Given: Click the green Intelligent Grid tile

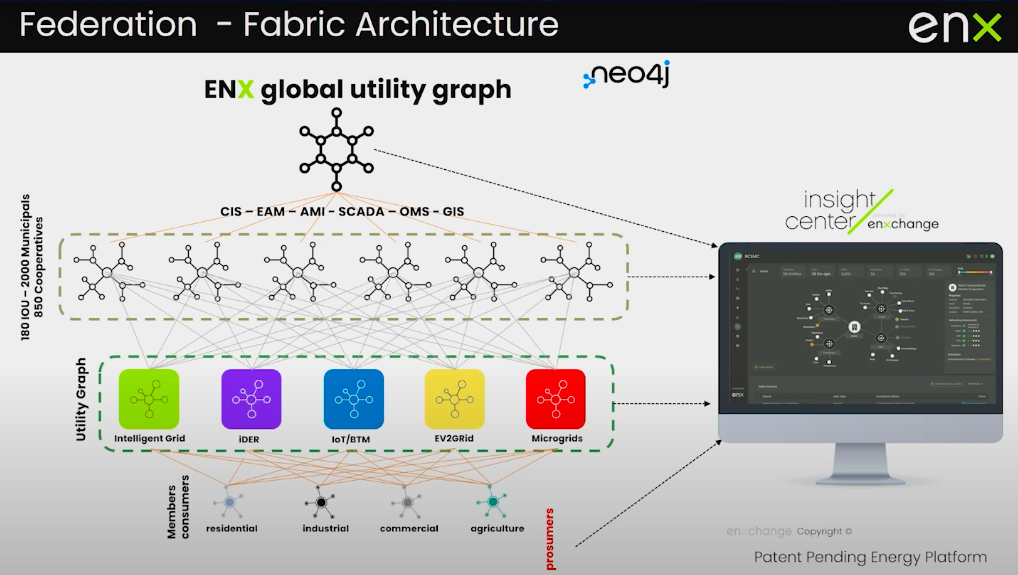Looking at the screenshot, I should (x=149, y=399).
